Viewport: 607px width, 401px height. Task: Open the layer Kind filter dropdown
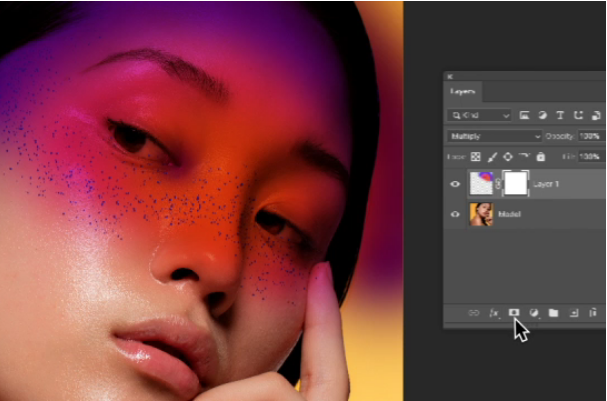coord(480,115)
